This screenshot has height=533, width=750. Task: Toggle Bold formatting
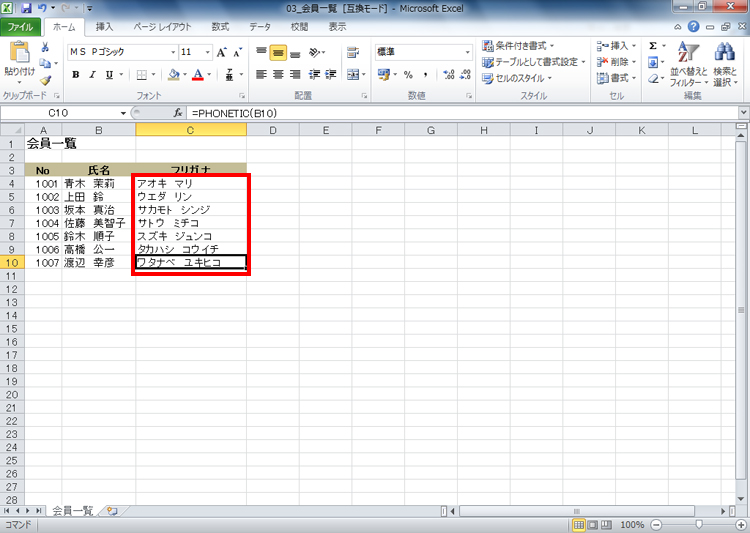[76, 75]
